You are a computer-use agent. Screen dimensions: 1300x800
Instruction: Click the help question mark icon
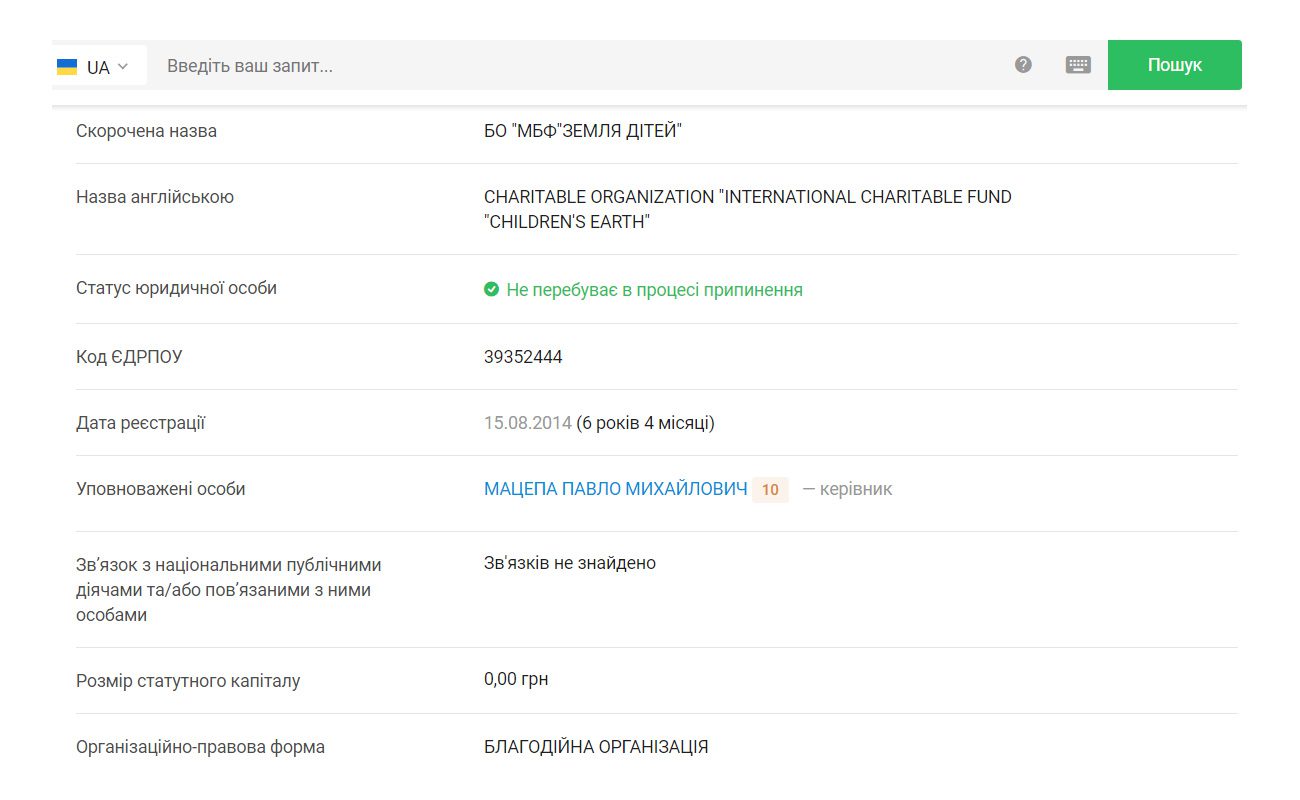[x=1023, y=65]
